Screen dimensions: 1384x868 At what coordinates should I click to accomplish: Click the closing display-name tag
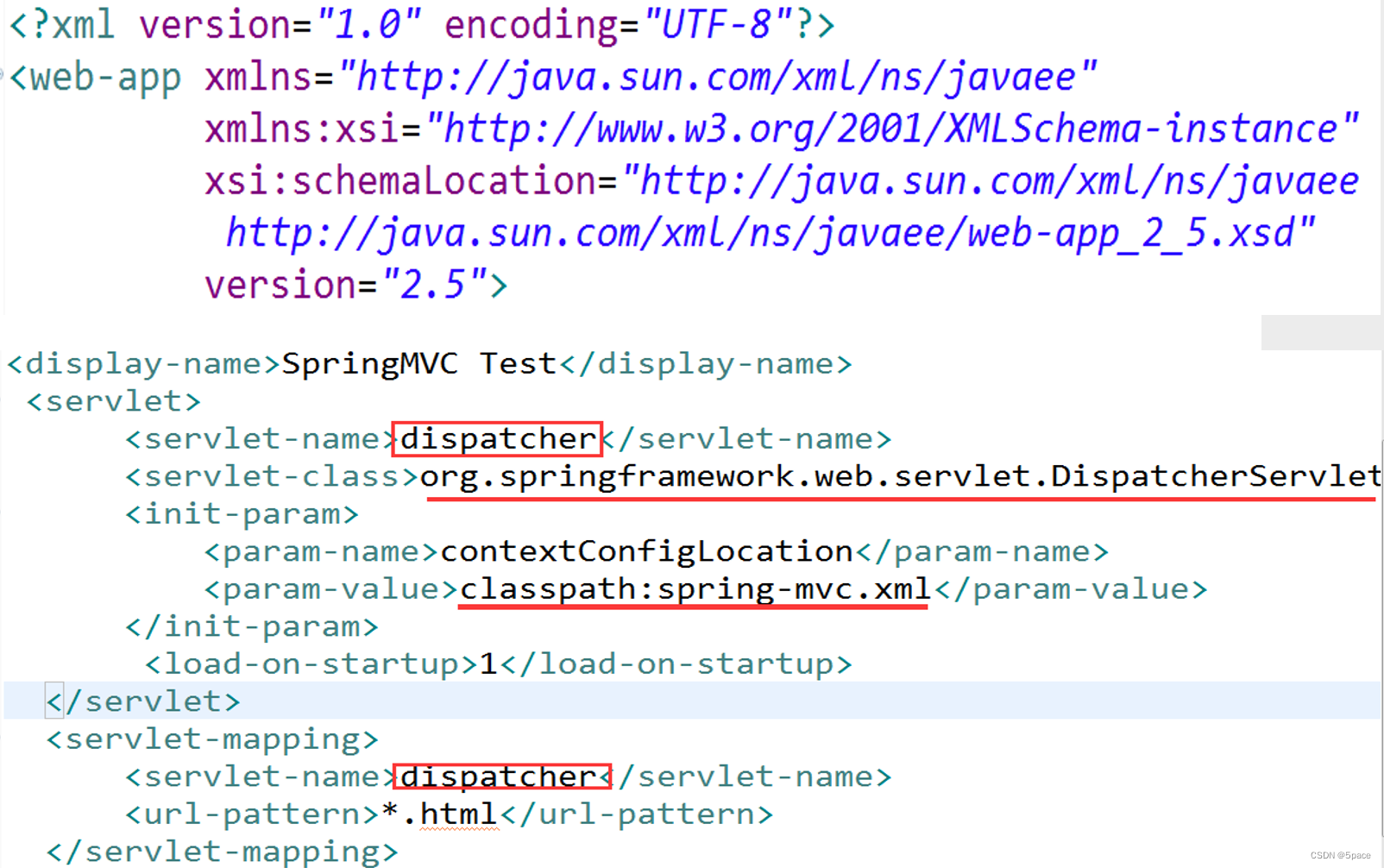click(x=706, y=363)
